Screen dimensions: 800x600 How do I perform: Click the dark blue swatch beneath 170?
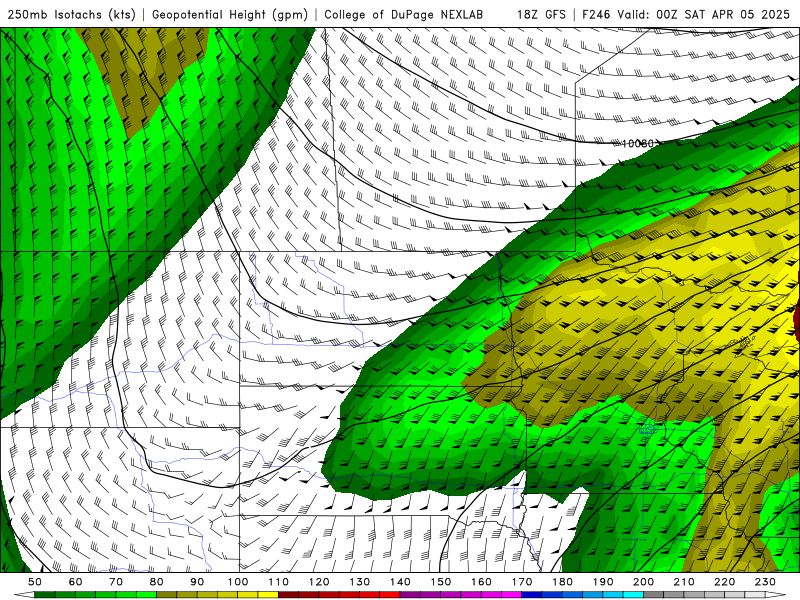[532, 595]
